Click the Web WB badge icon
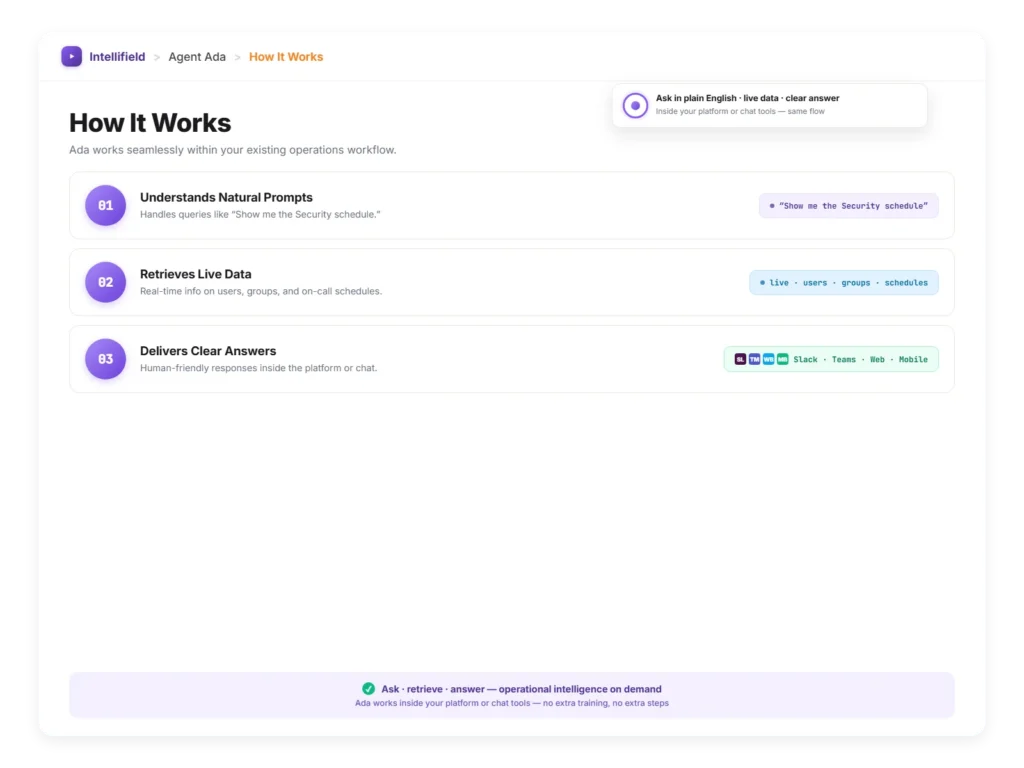 point(769,359)
